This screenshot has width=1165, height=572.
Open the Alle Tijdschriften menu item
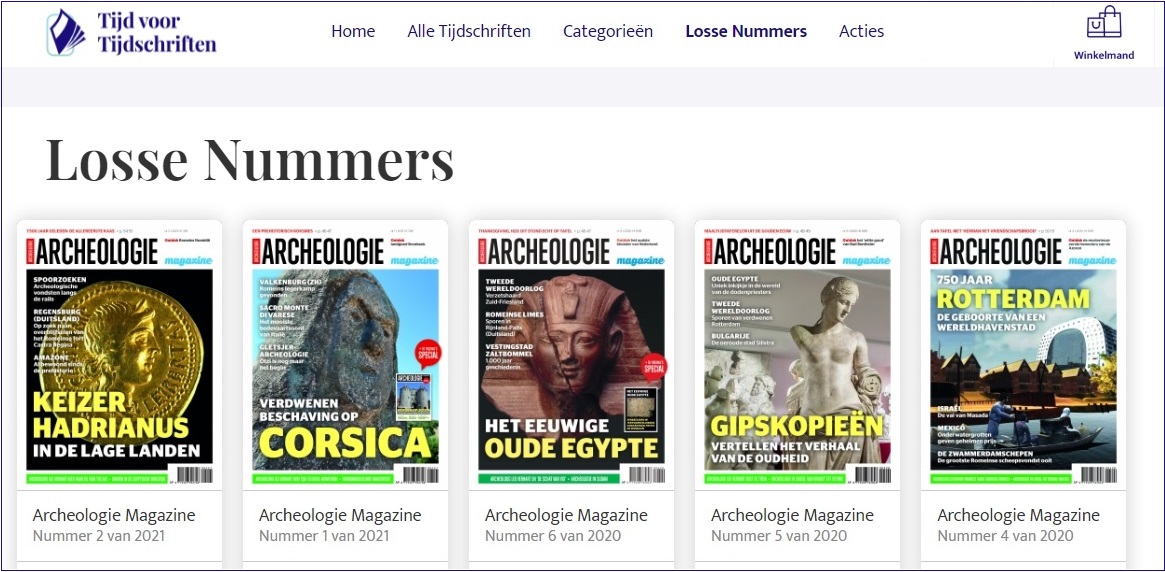(x=469, y=31)
